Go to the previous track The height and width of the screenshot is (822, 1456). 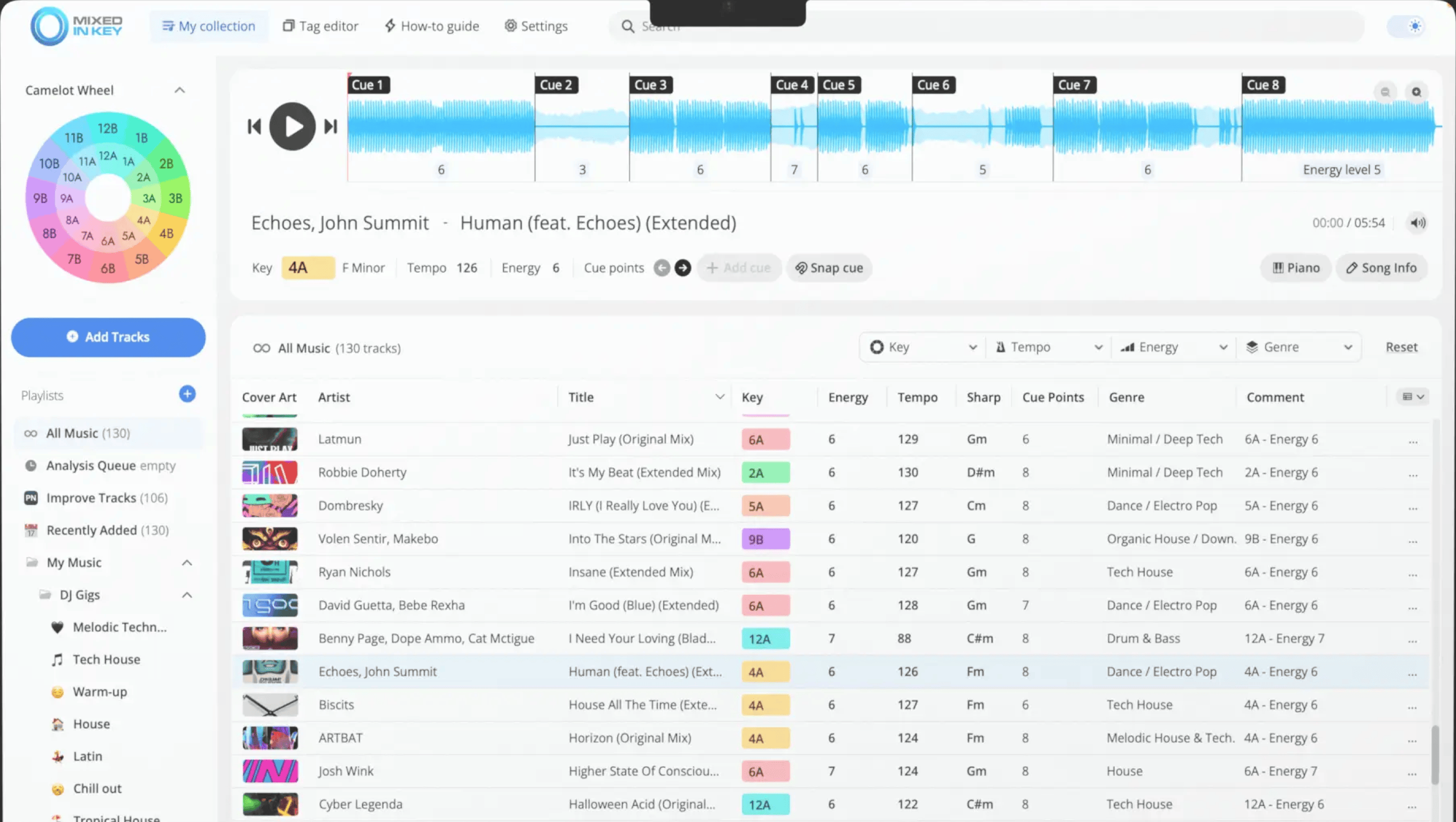click(254, 126)
